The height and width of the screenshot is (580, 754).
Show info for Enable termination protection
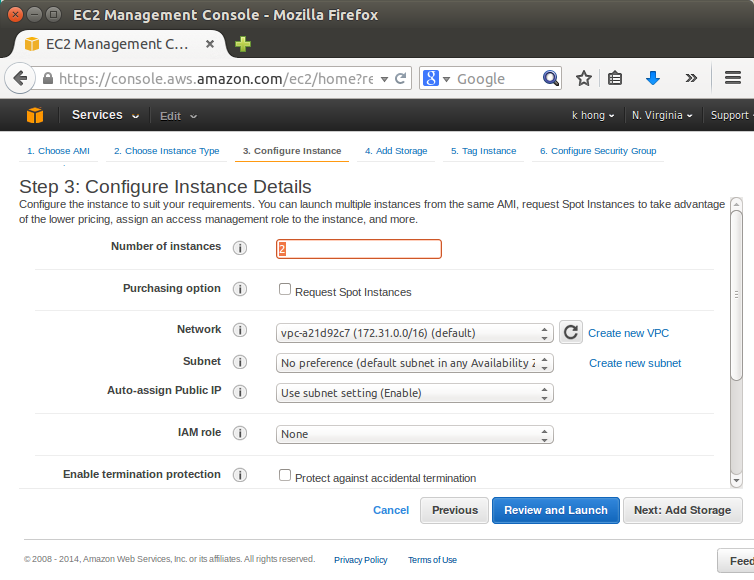click(x=240, y=475)
